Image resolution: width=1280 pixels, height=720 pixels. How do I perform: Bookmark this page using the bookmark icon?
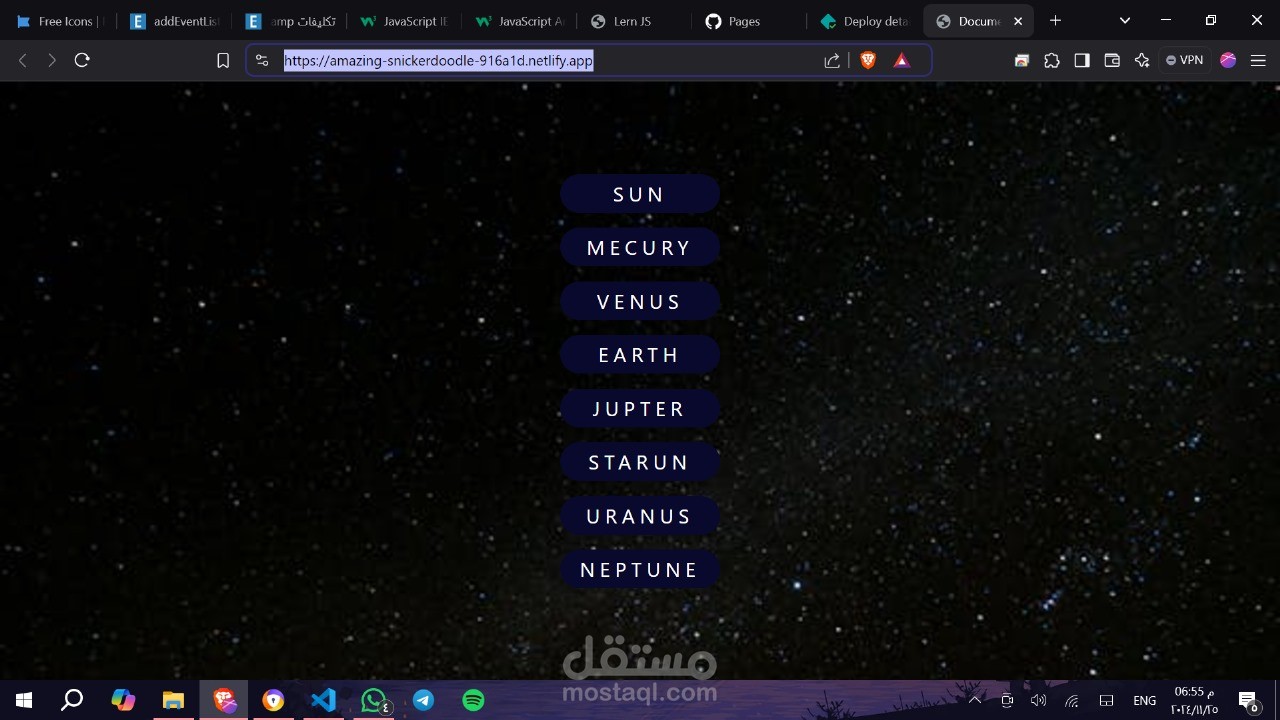[x=222, y=60]
